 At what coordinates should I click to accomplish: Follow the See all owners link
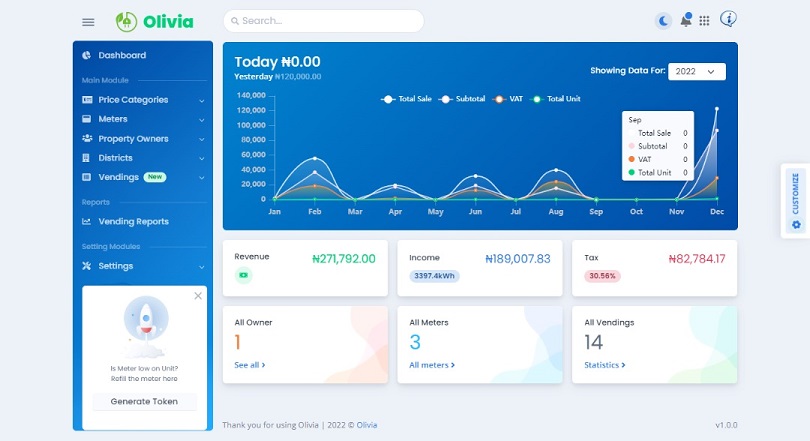250,365
